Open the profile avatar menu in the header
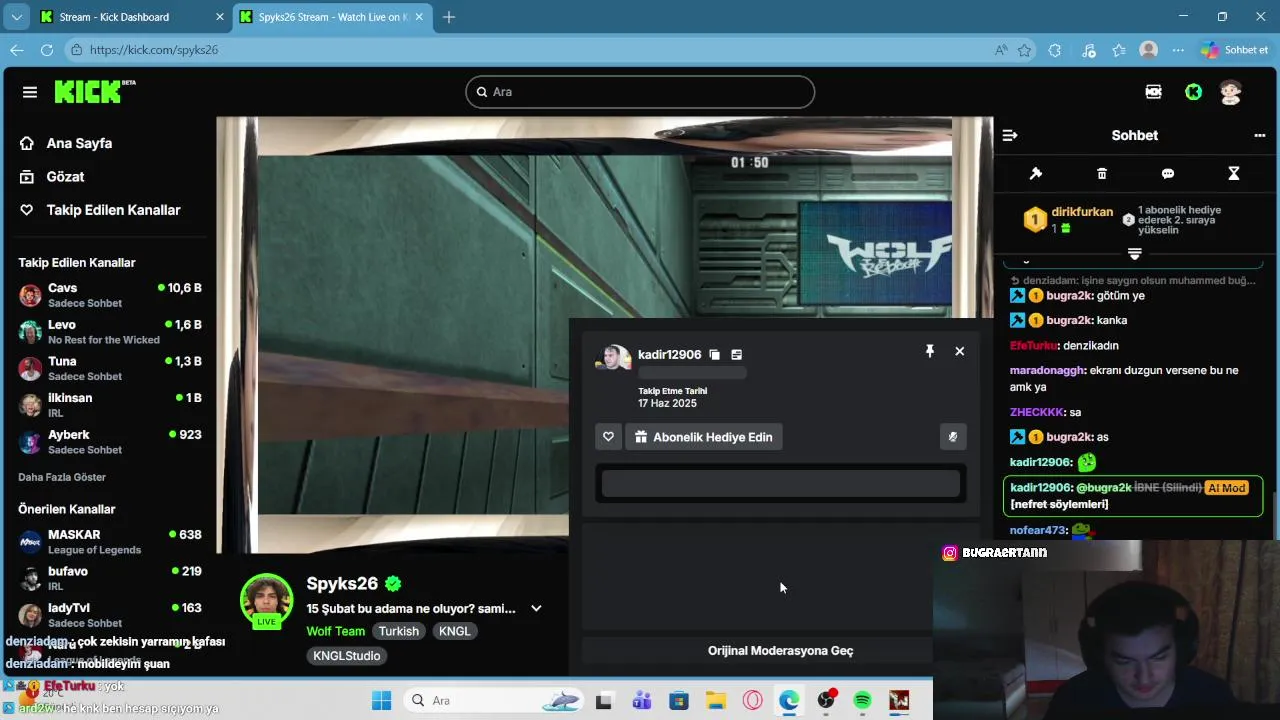1280x720 pixels. tap(1231, 92)
